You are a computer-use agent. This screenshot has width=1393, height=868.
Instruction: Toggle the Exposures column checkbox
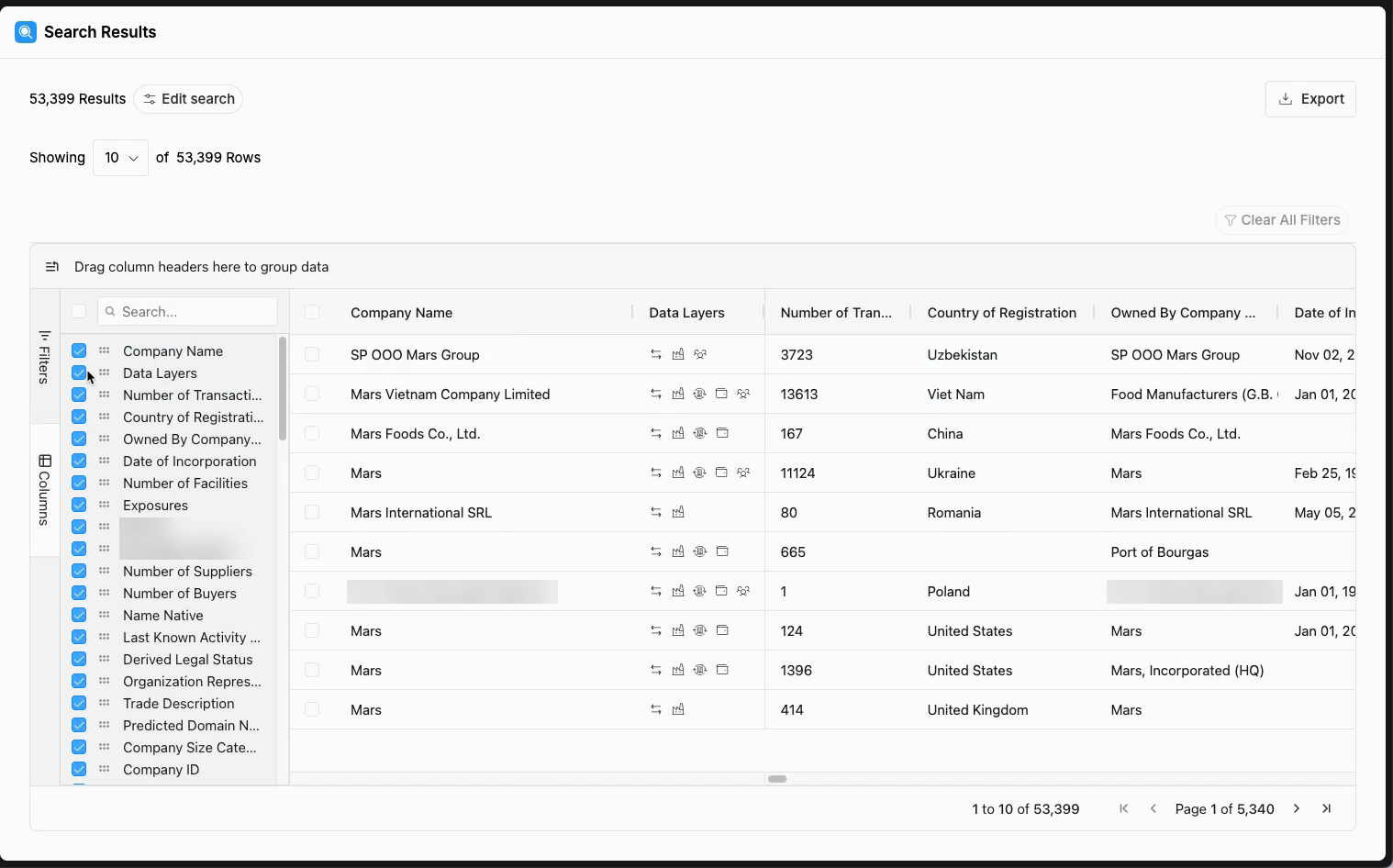click(x=79, y=505)
